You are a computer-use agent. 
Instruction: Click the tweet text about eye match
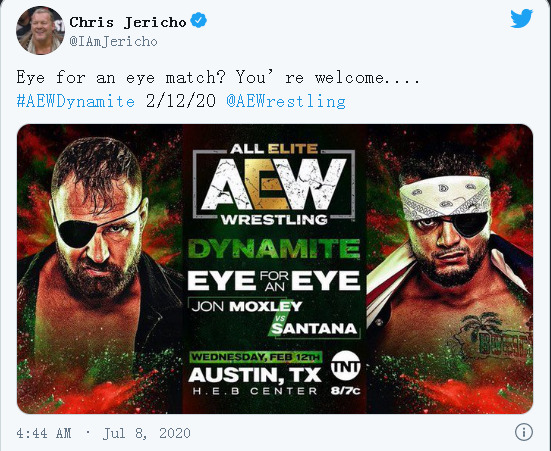218,77
